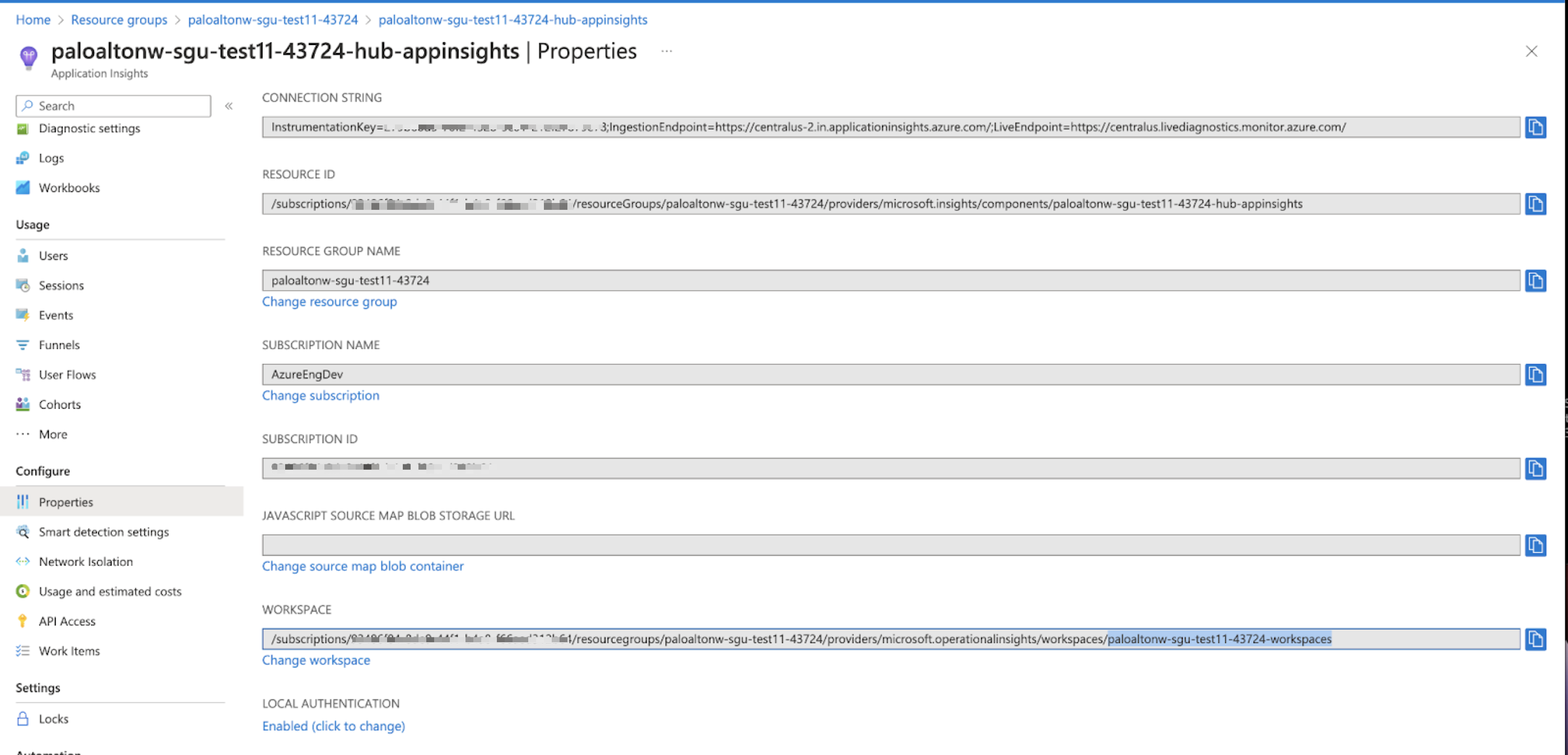This screenshot has height=755, width=1568.
Task: Open the Application Insights lightbulb icon
Action: coord(28,57)
